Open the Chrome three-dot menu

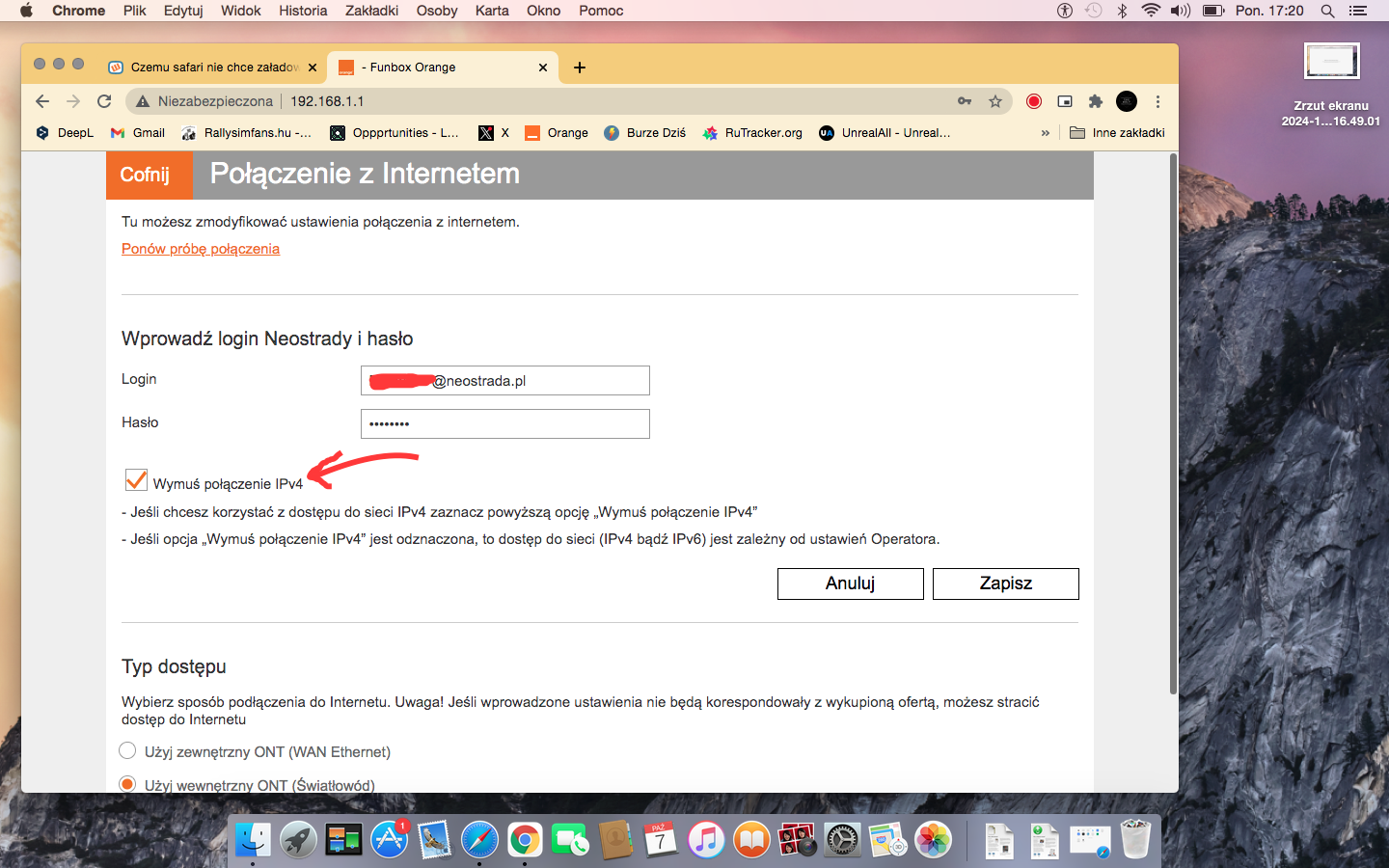click(1157, 101)
